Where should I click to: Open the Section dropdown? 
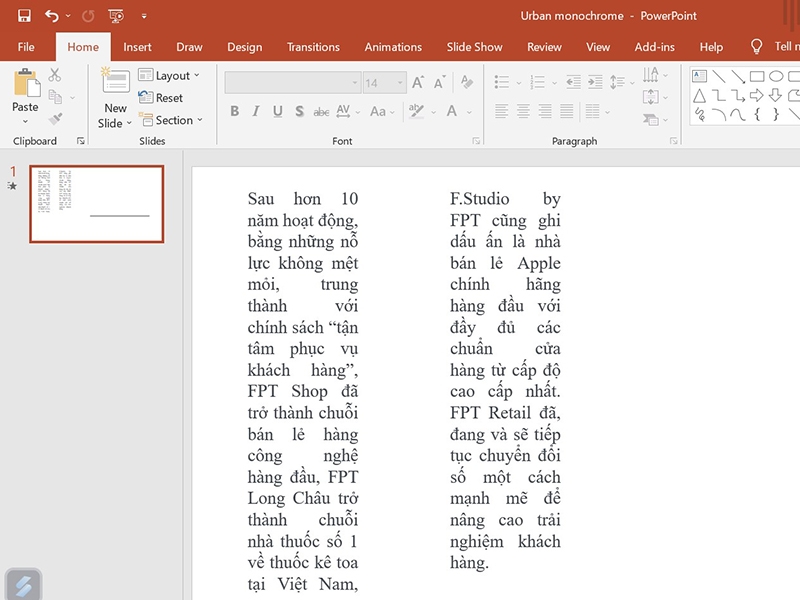tap(170, 120)
